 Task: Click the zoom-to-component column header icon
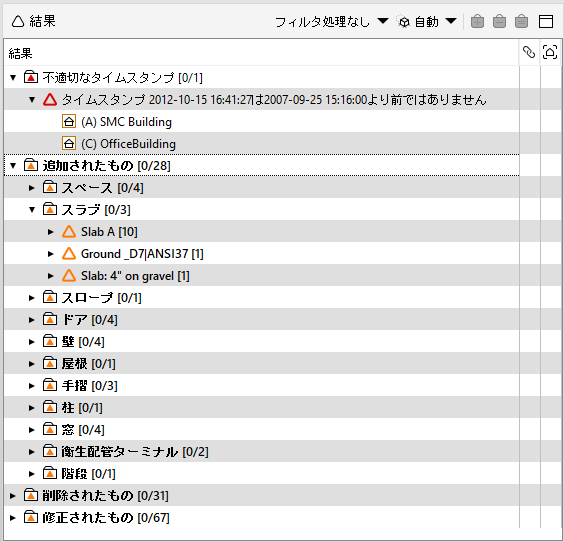550,53
